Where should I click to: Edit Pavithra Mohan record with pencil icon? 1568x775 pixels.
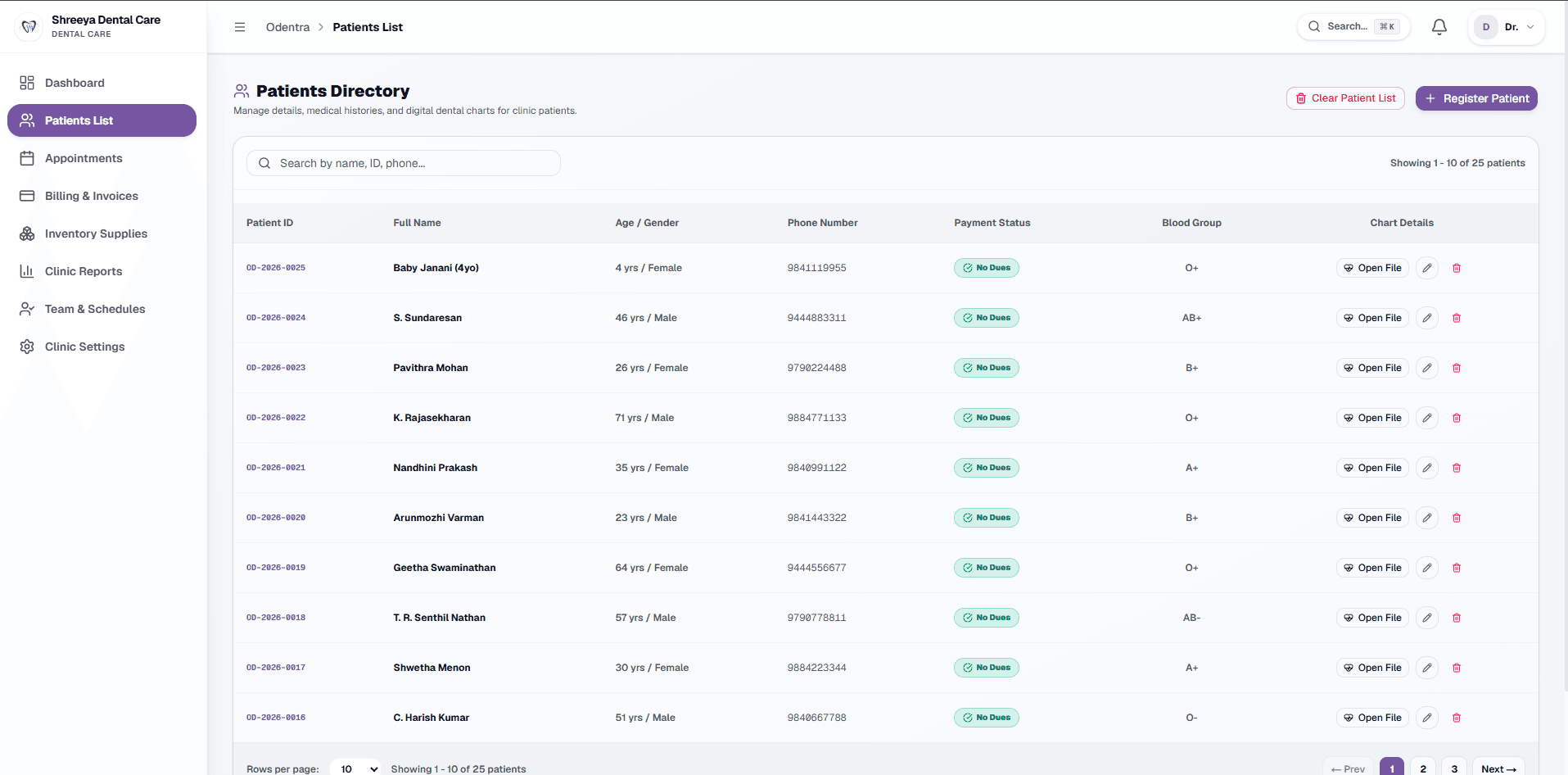point(1427,368)
